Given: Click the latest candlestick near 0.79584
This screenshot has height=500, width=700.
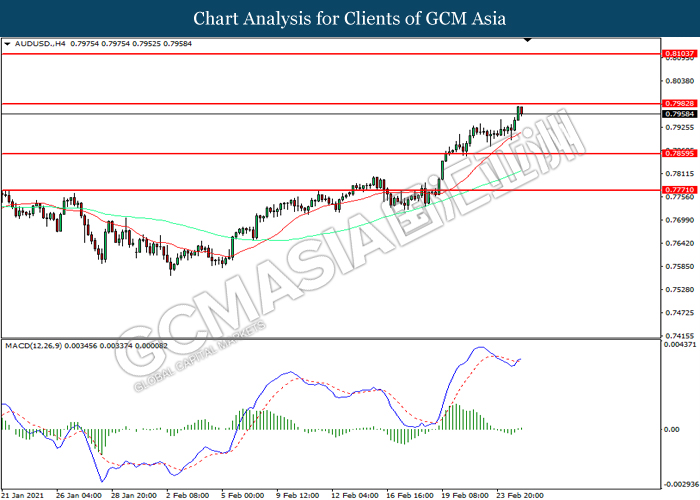Looking at the screenshot, I should tap(521, 111).
